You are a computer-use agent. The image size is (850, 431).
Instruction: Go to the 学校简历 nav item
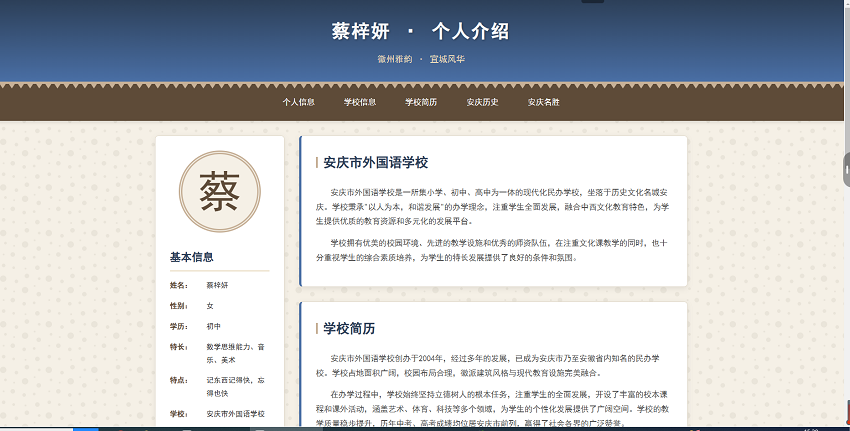coord(421,102)
